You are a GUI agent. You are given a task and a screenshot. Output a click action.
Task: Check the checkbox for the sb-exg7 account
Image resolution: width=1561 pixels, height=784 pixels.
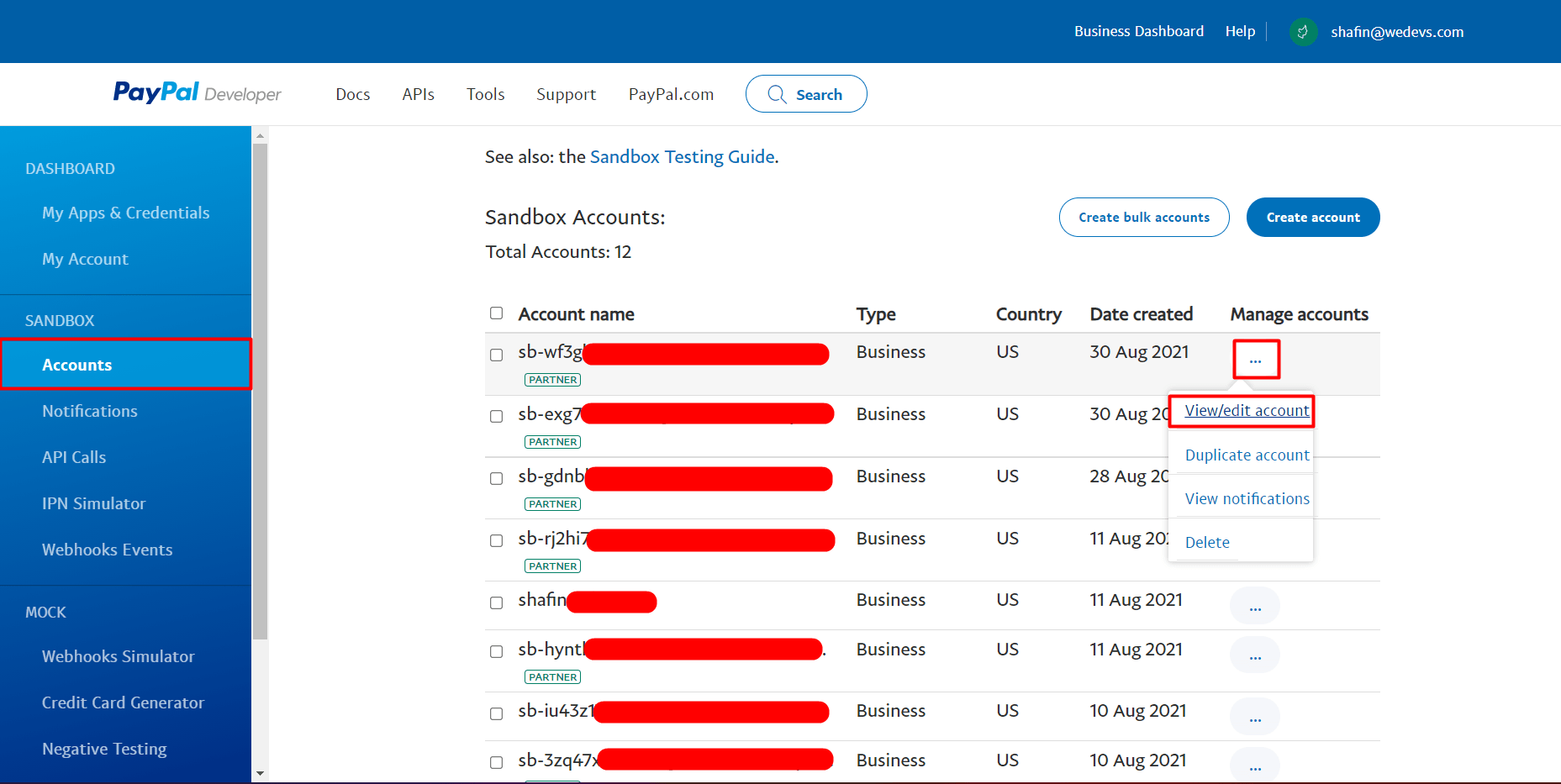point(496,415)
